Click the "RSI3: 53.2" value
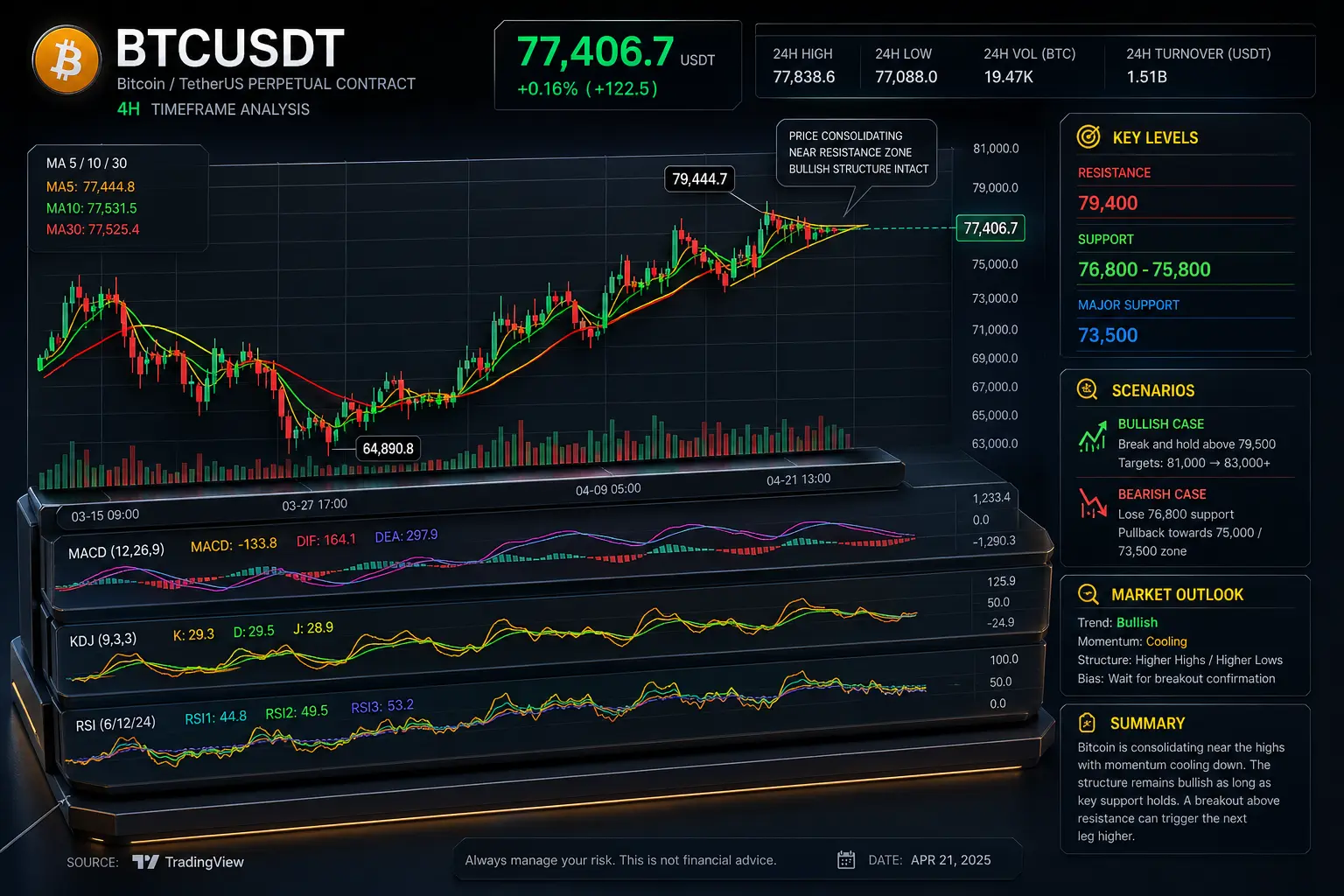This screenshot has height=896, width=1344. click(382, 706)
